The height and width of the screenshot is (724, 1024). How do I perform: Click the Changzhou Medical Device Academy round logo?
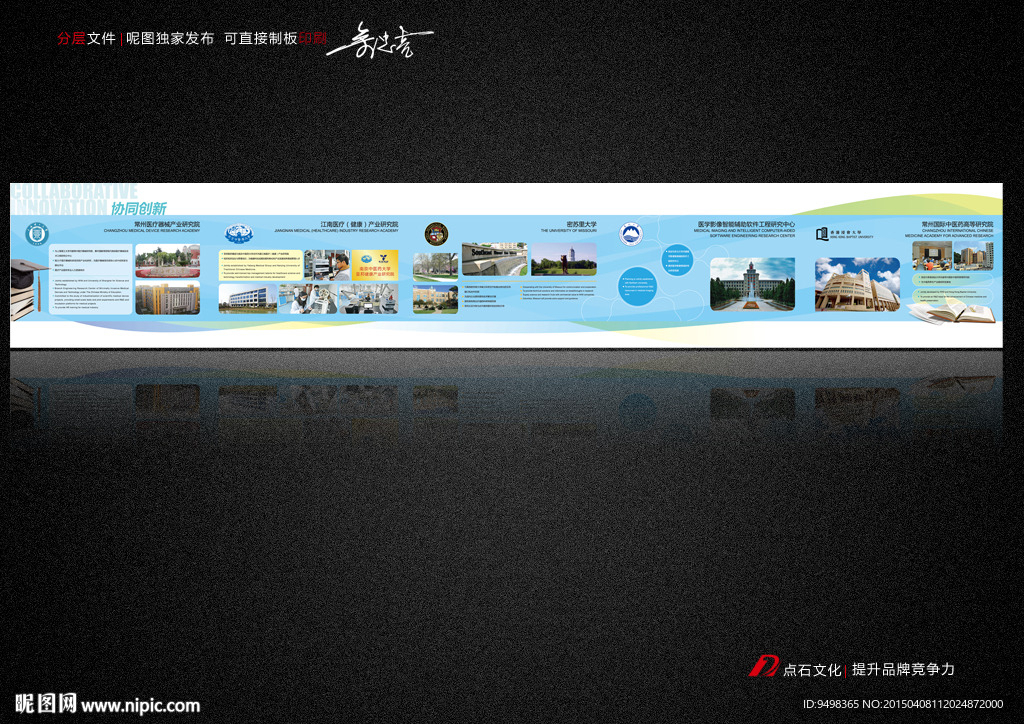(37, 234)
